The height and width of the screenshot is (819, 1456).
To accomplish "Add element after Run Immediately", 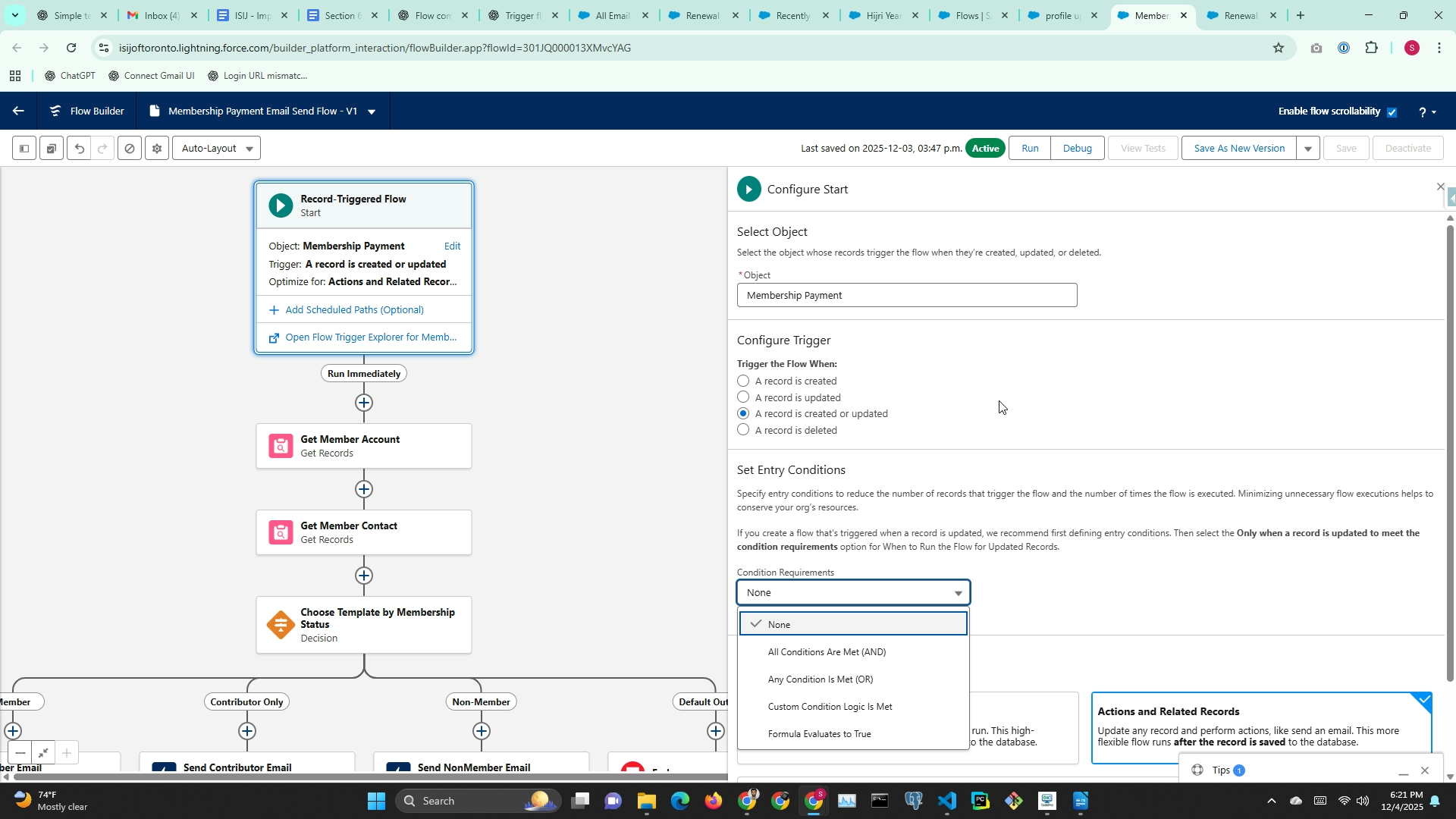I will (364, 403).
